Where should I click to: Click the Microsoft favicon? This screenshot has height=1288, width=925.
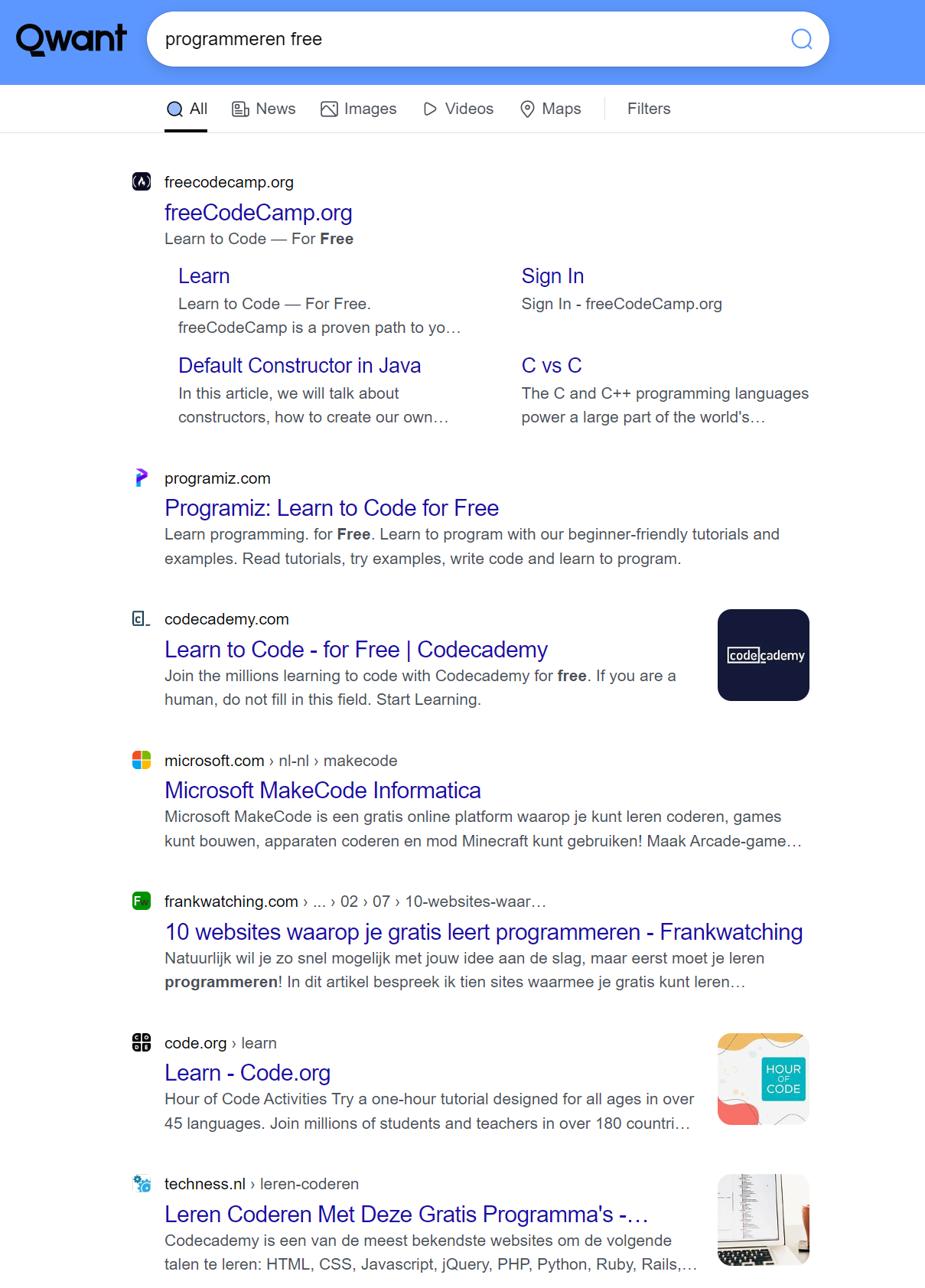click(142, 760)
